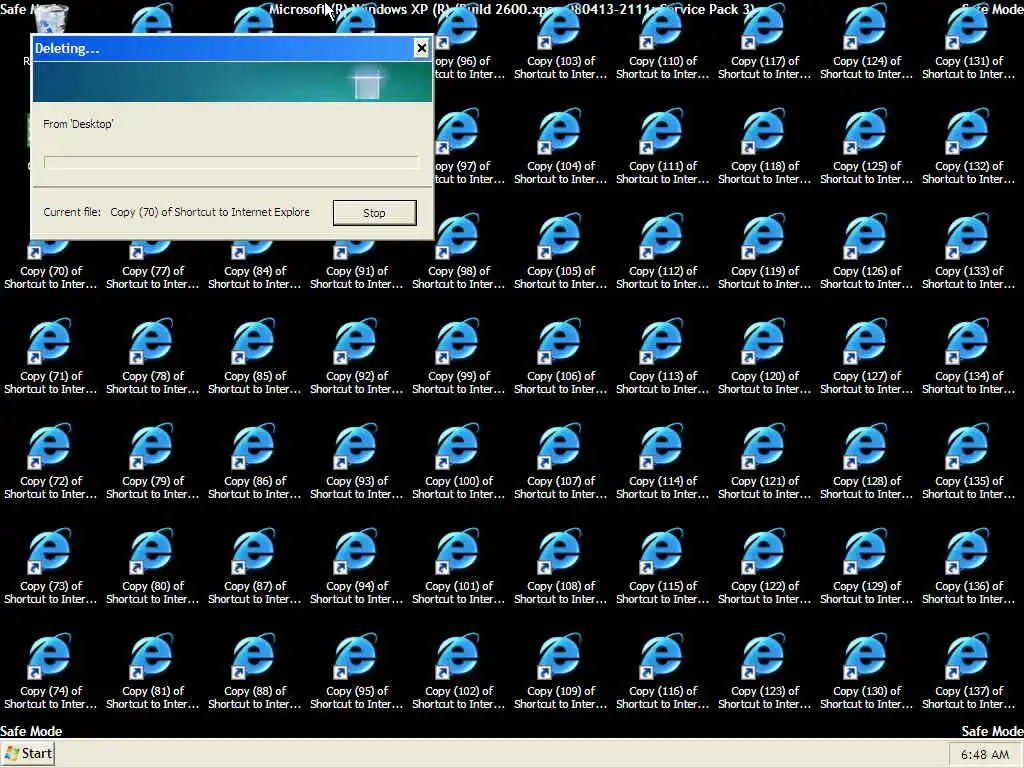1024x768 pixels.
Task: Select Copy (117) Internet Explorer shortcut icon
Action: pos(763,27)
